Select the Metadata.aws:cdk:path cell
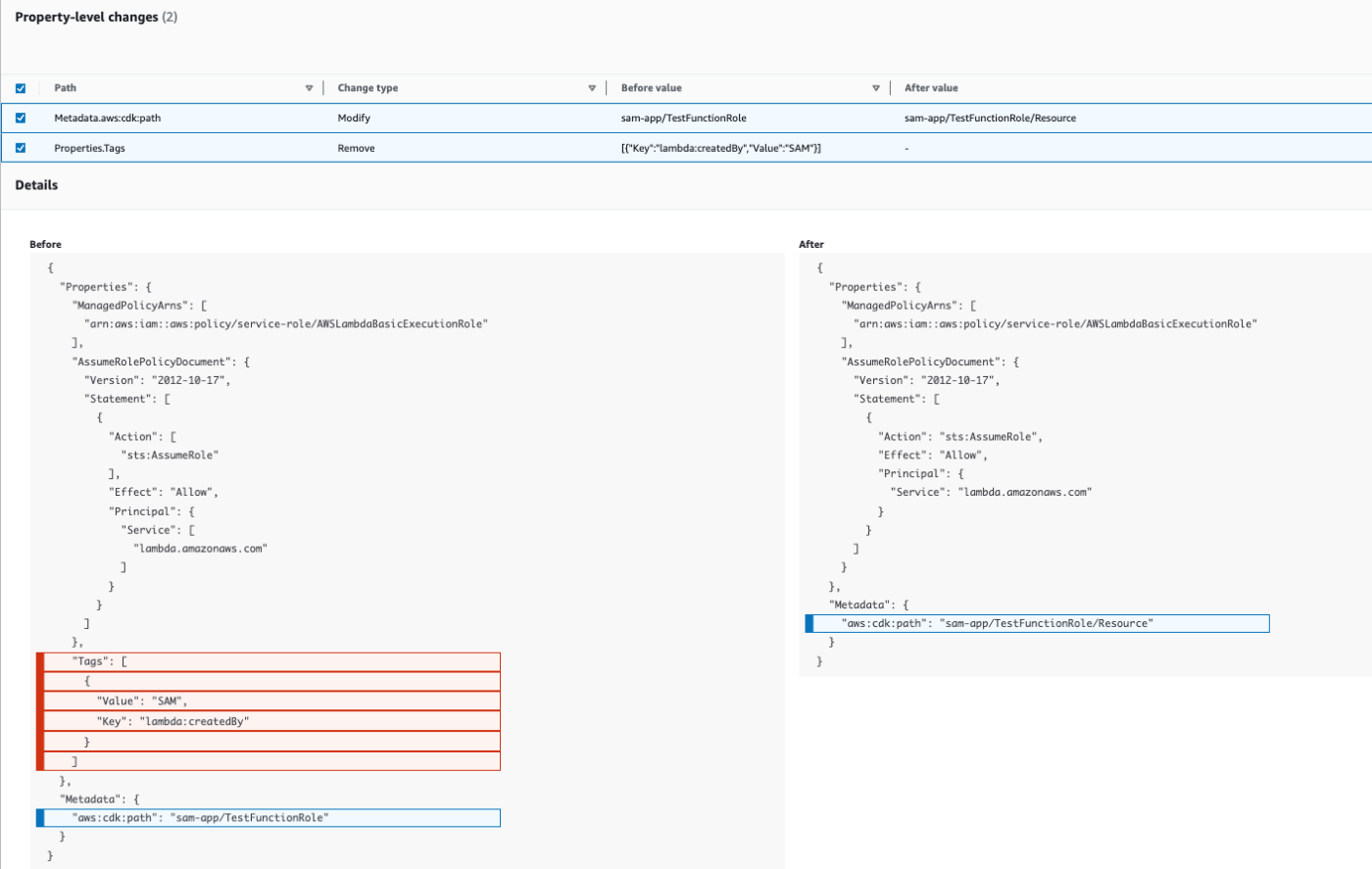Screen dimensions: 1372x869 [x=108, y=118]
